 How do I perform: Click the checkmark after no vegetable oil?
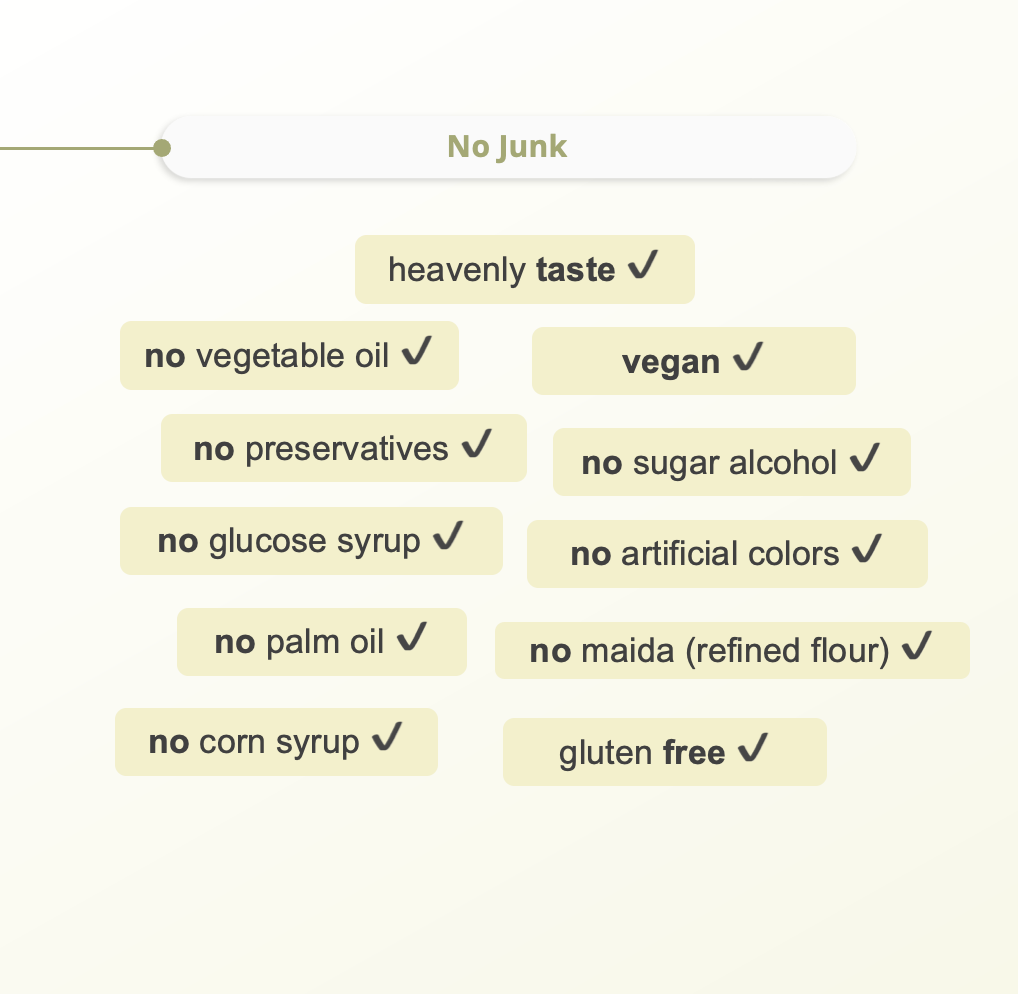pyautogui.click(x=417, y=352)
